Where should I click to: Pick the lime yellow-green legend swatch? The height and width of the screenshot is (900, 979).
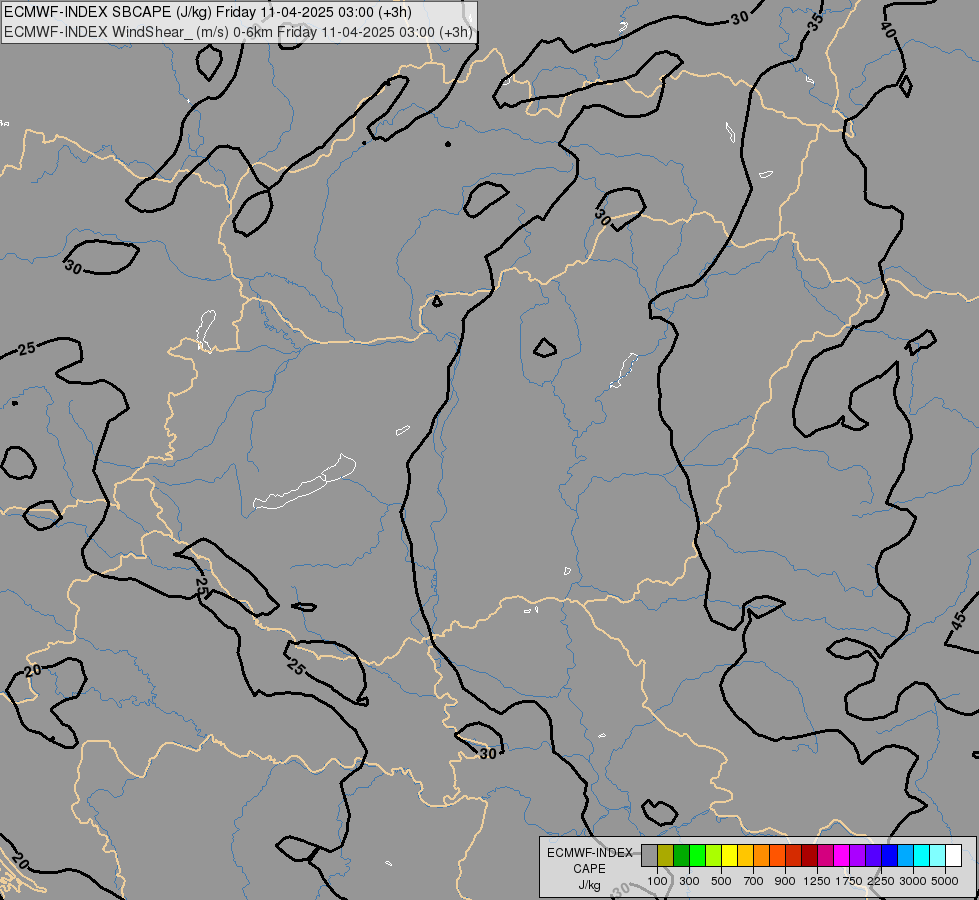(x=714, y=856)
